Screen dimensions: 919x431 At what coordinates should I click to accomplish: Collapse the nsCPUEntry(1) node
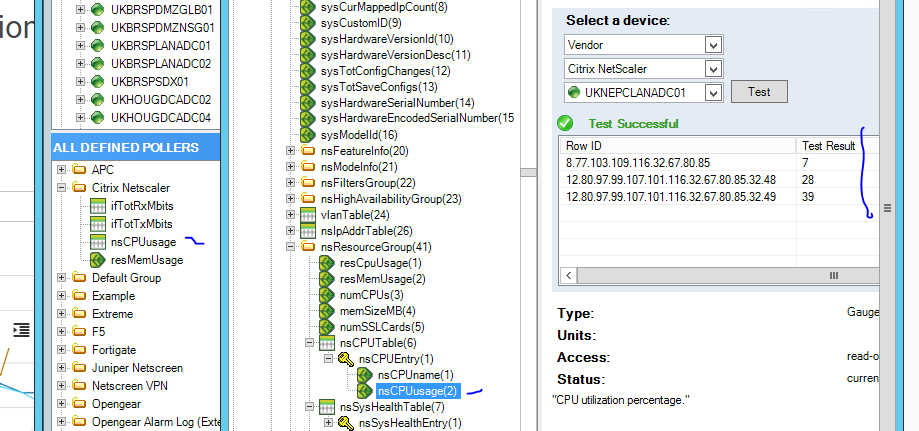click(x=328, y=359)
